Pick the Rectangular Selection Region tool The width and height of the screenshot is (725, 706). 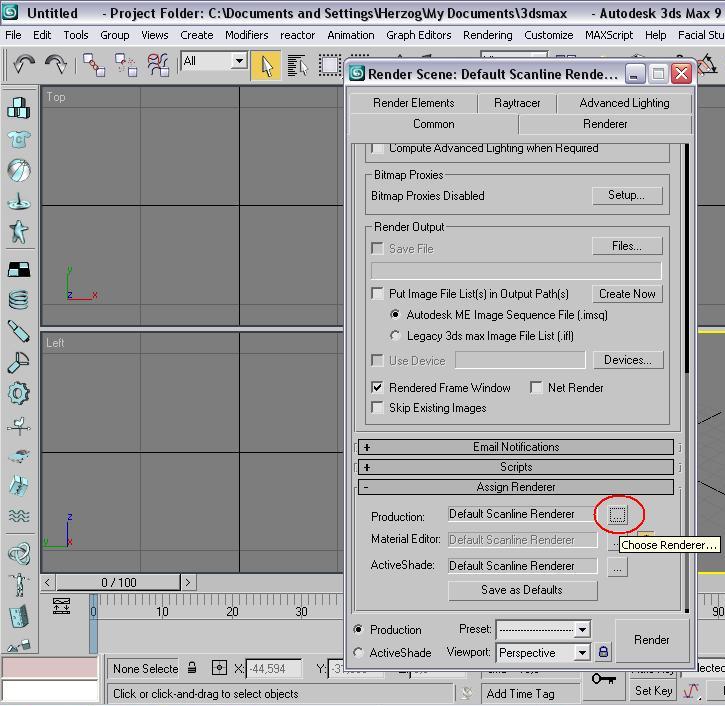[330, 66]
